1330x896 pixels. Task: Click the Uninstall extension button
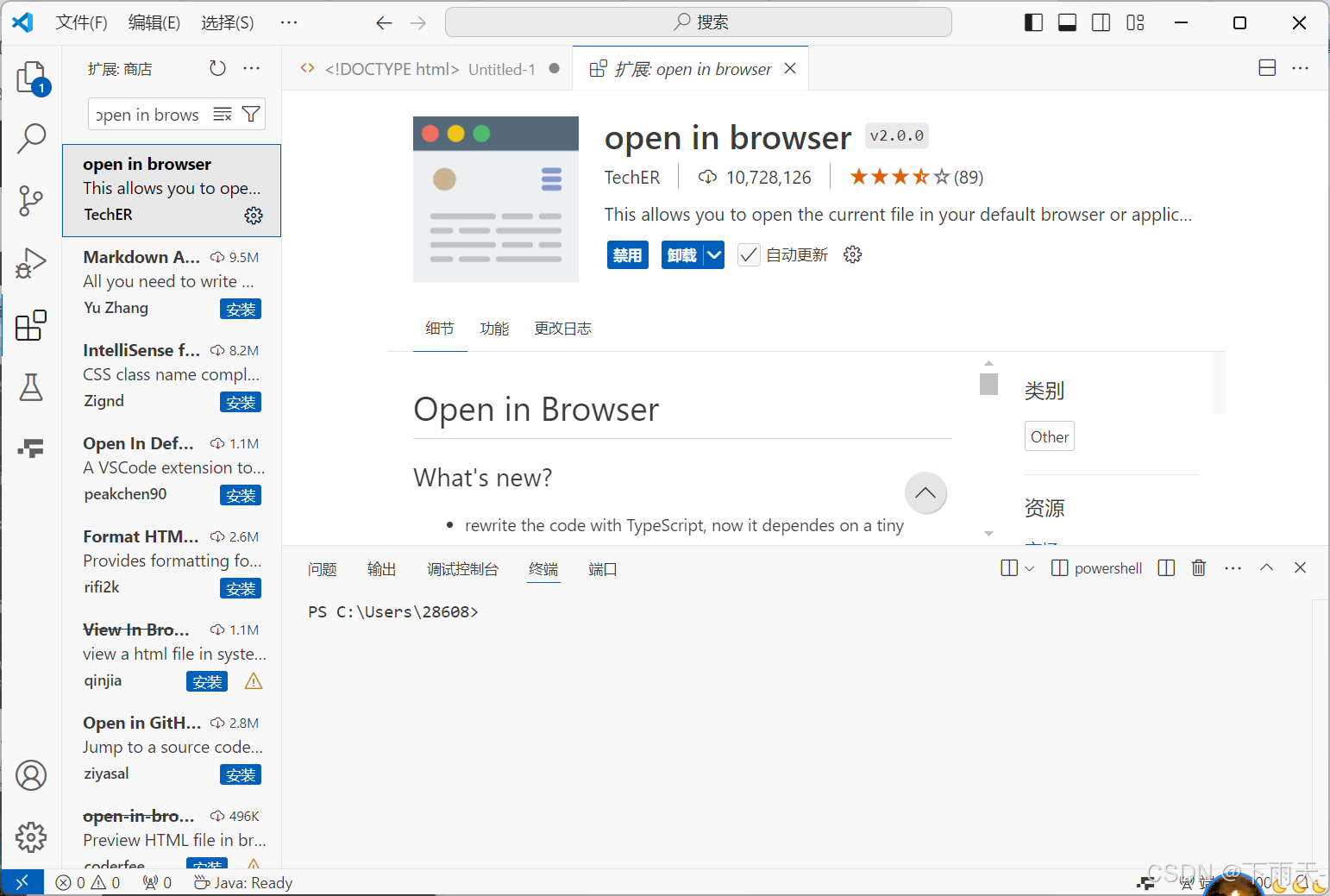point(682,255)
